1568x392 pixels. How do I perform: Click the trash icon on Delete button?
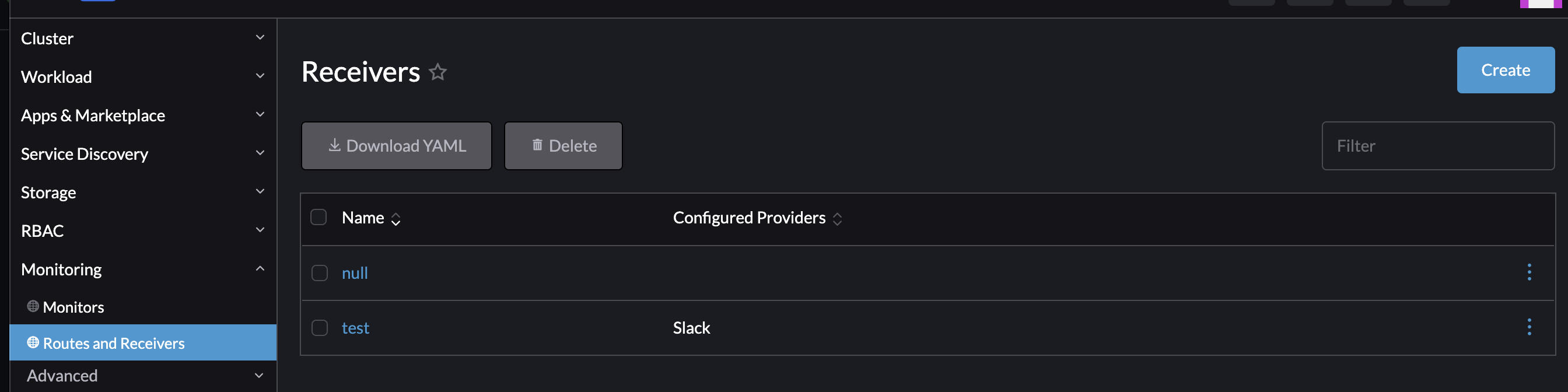536,145
